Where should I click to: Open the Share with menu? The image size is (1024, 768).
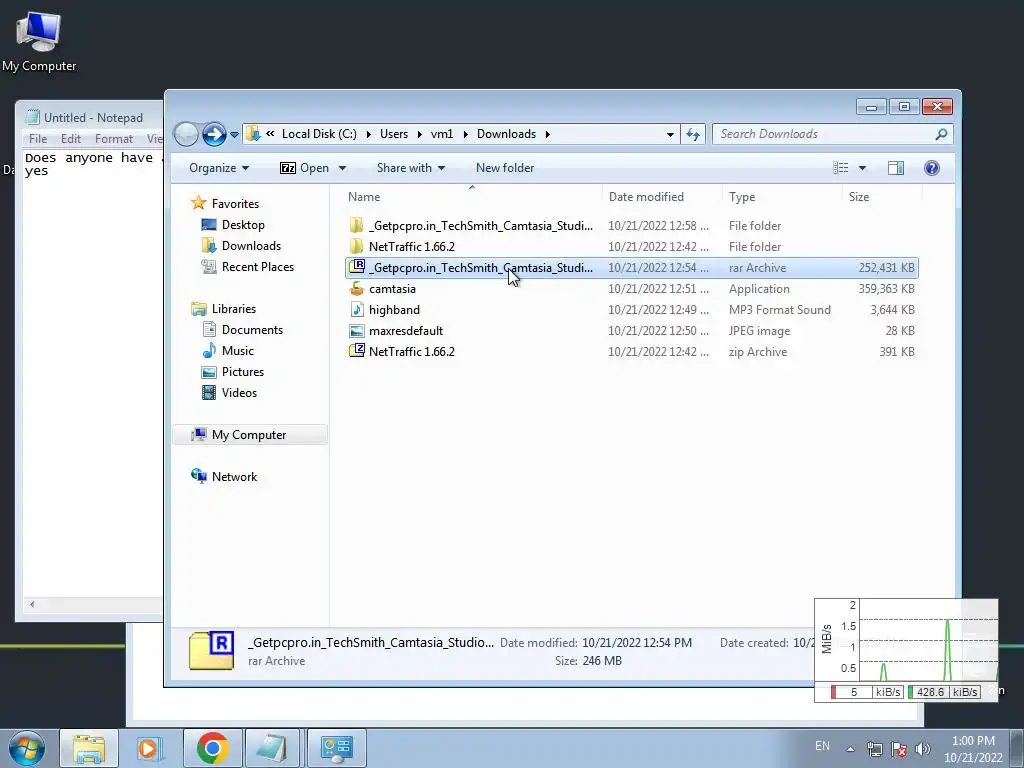pos(411,168)
